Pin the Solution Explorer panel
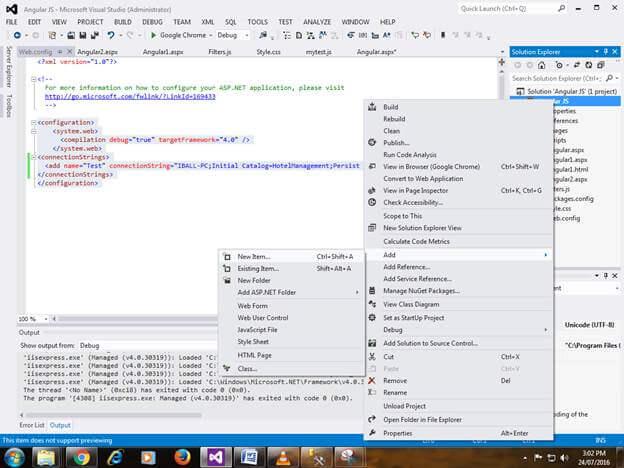Screen dimensions: 624x468 click(605, 50)
